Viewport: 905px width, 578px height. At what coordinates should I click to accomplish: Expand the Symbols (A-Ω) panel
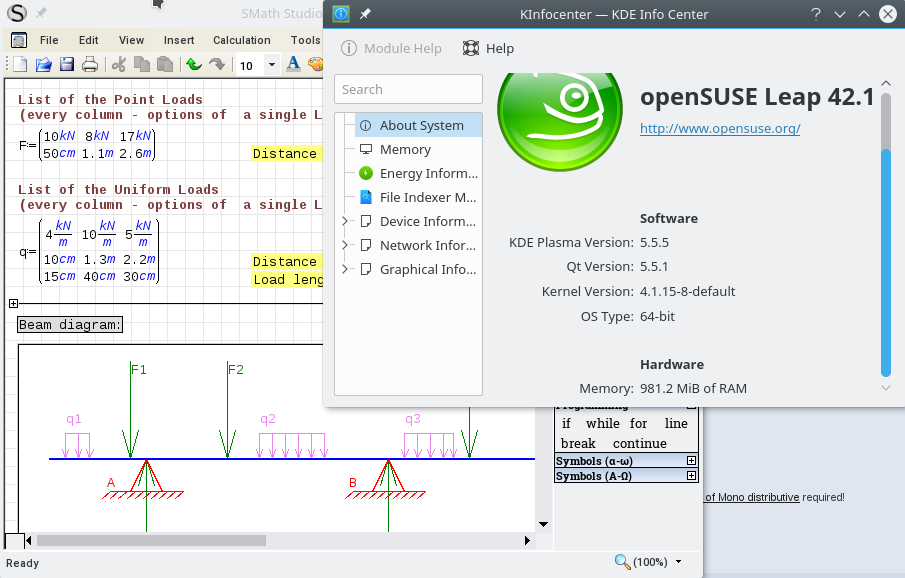coord(691,476)
